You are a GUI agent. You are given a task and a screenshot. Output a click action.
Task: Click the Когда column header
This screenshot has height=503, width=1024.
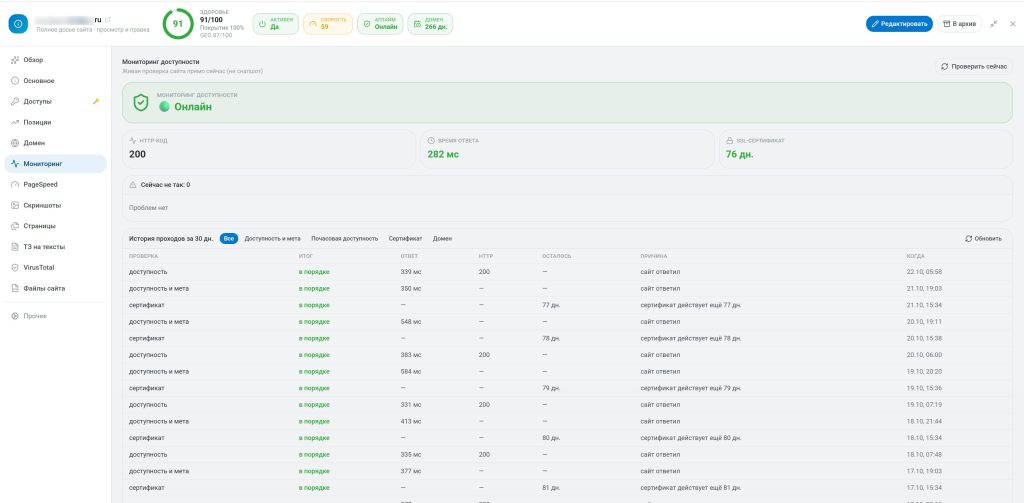pyautogui.click(x=915, y=256)
